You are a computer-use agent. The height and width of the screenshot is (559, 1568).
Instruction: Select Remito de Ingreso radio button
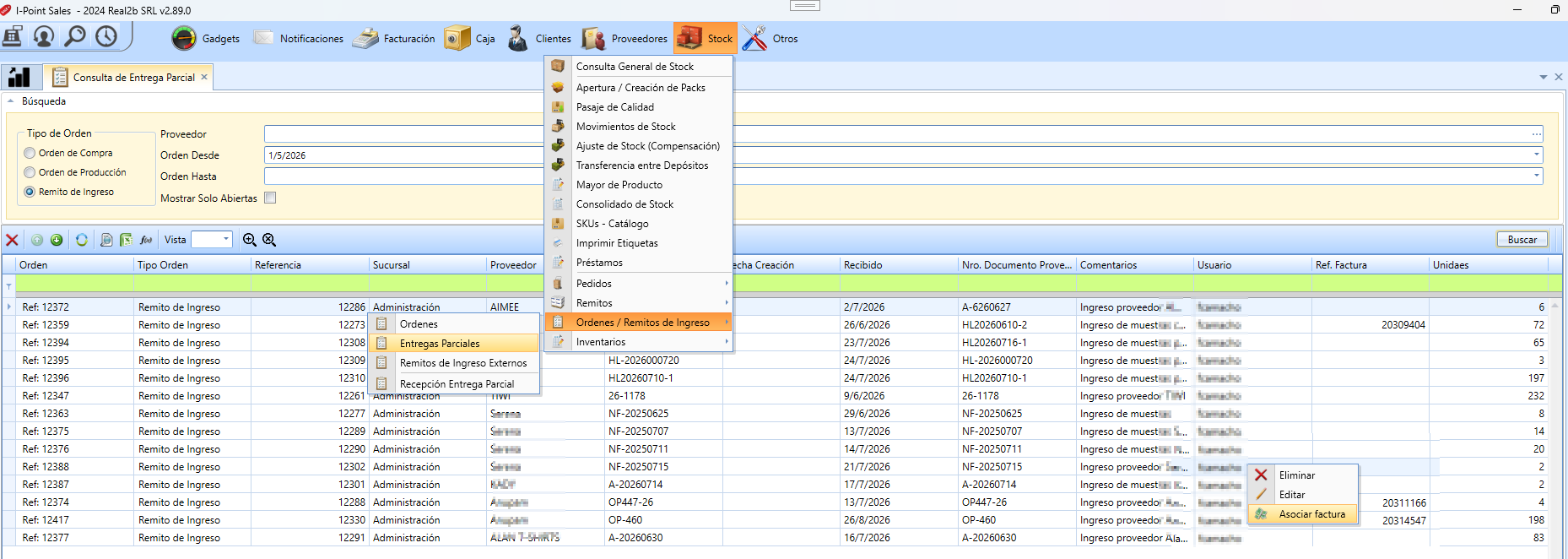[x=30, y=192]
